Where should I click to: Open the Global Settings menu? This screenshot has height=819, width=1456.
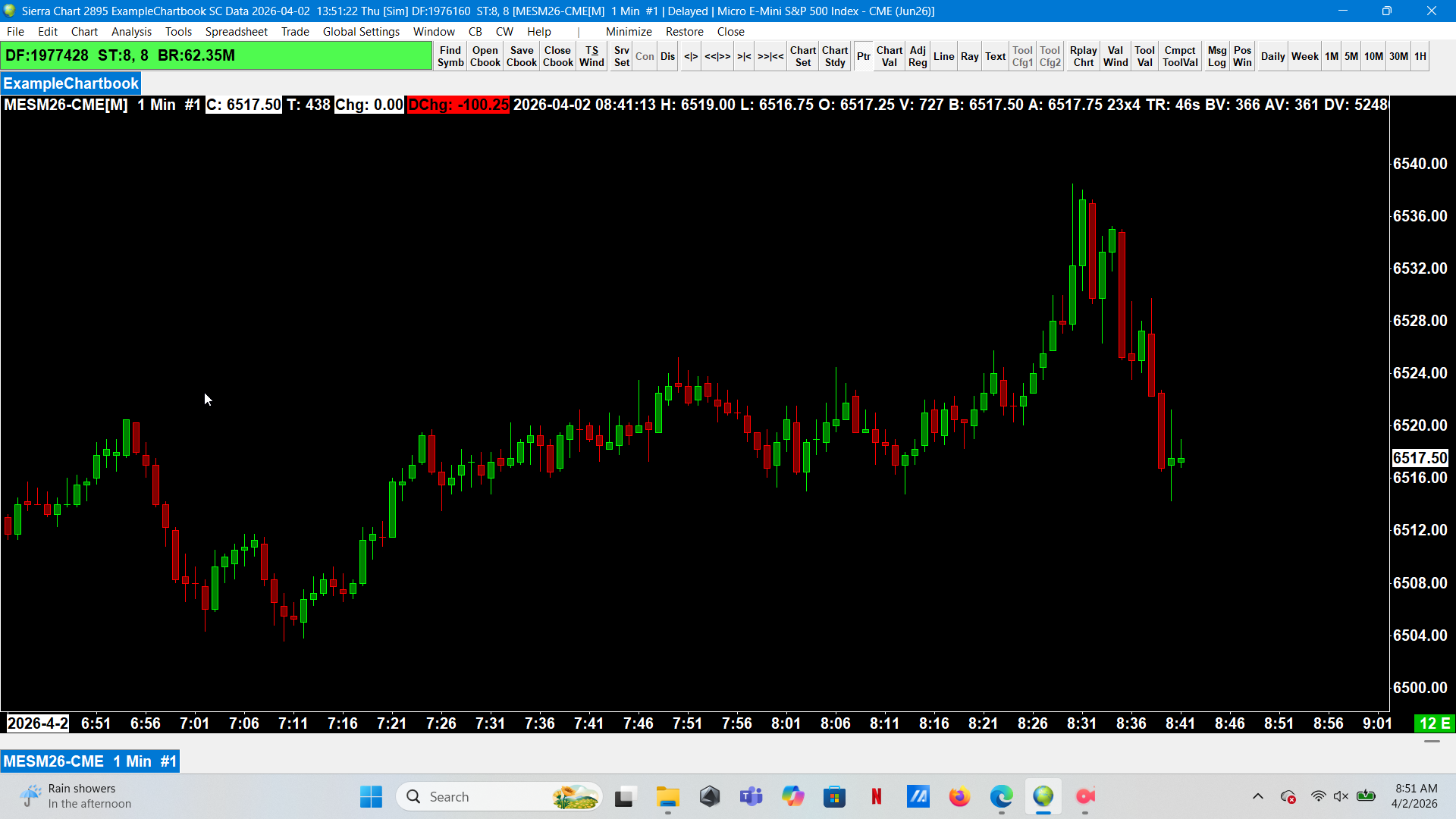click(361, 32)
